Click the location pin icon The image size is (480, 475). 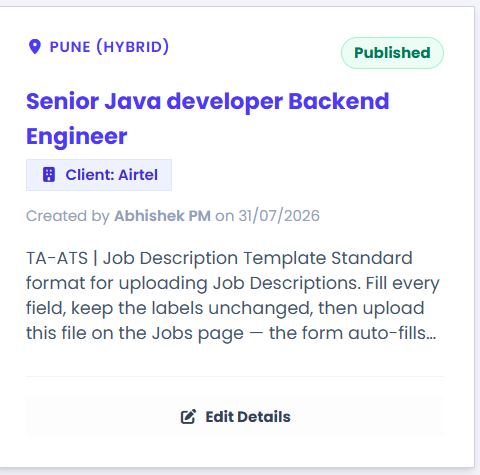[x=35, y=46]
